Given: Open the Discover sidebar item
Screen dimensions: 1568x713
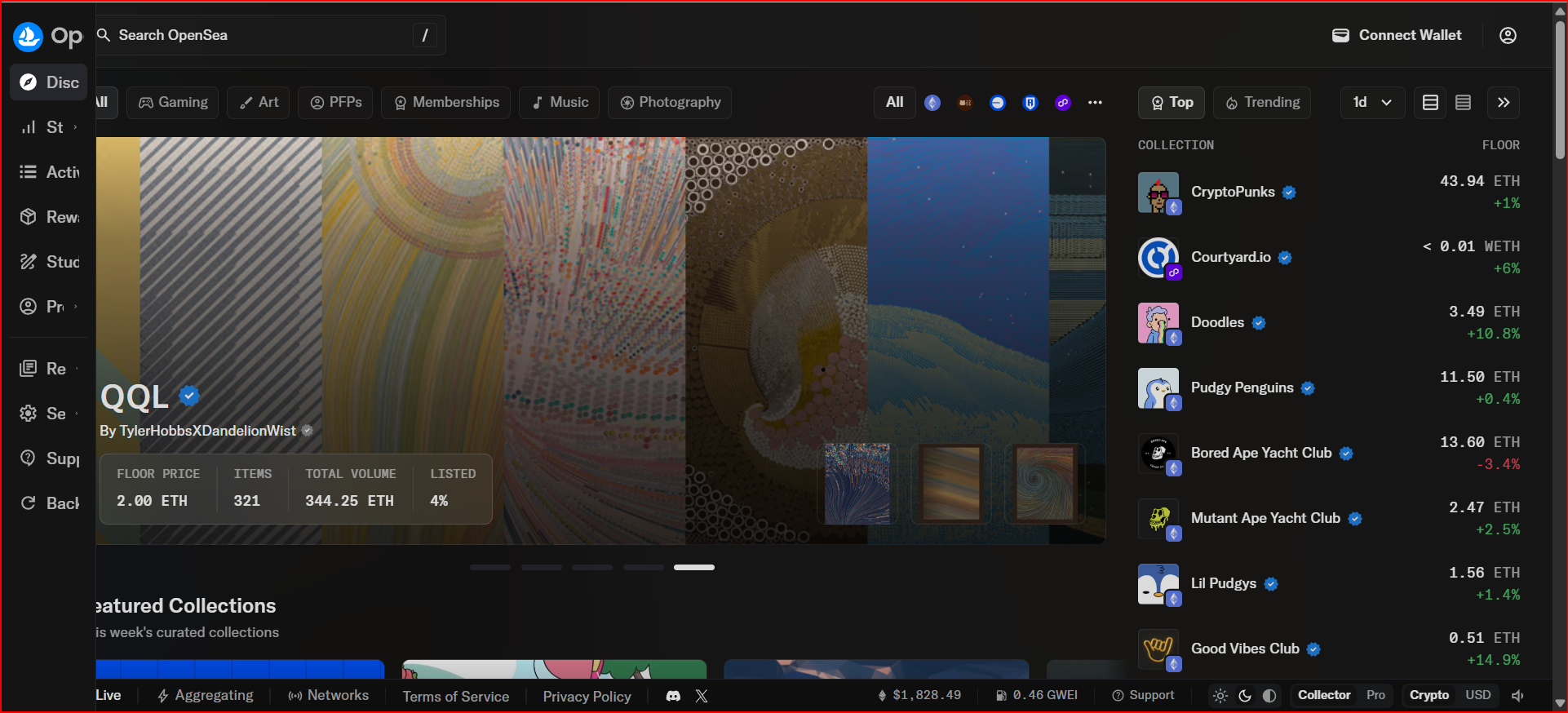Looking at the screenshot, I should tap(49, 82).
